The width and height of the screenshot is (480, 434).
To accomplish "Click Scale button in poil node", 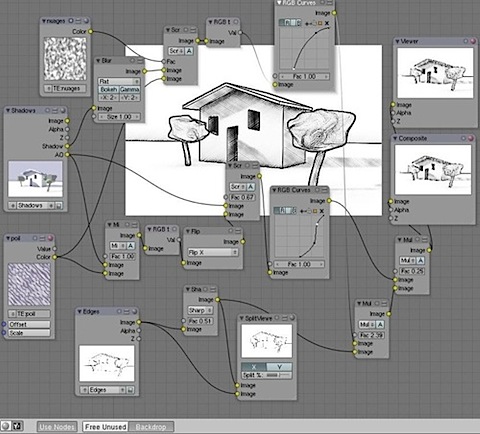I will click(29, 333).
